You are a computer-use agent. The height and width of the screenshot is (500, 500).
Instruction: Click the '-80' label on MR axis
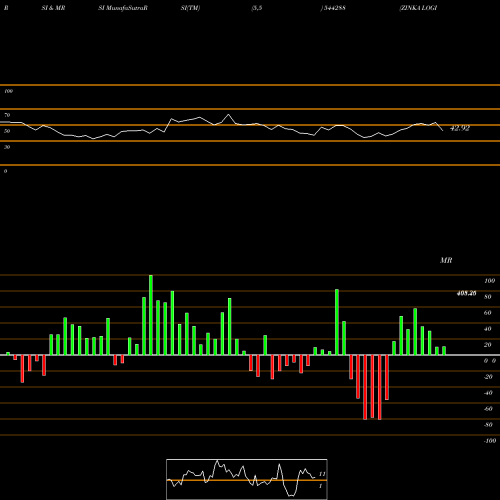click(488, 425)
